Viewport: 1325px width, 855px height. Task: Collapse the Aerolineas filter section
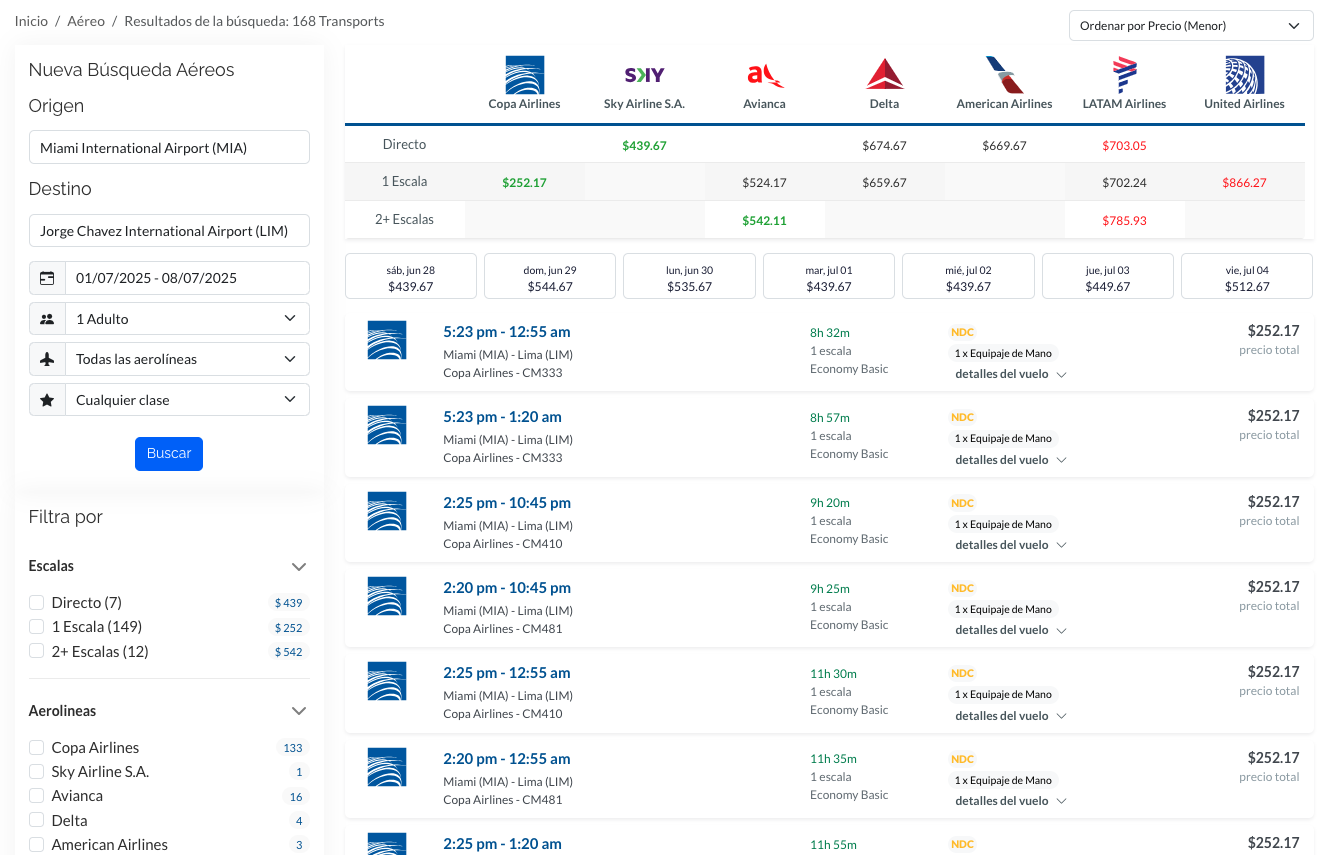coord(298,711)
